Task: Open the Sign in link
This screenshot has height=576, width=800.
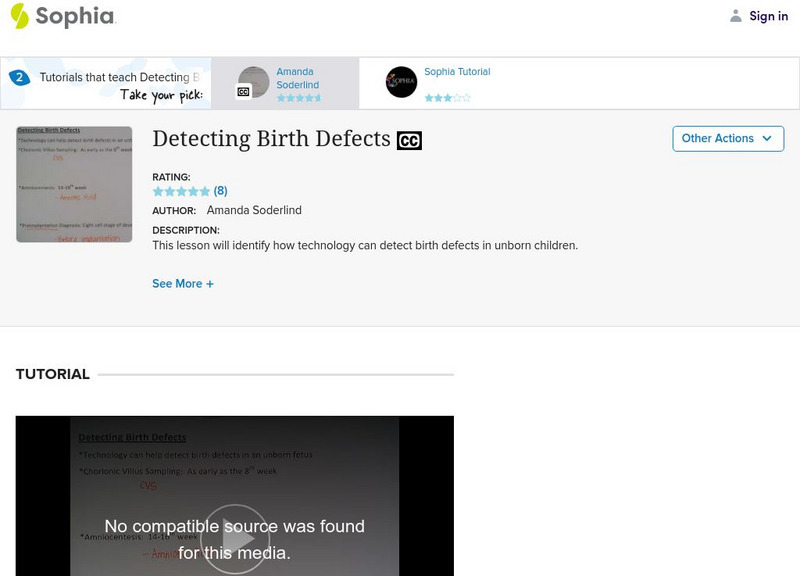Action: tap(768, 16)
